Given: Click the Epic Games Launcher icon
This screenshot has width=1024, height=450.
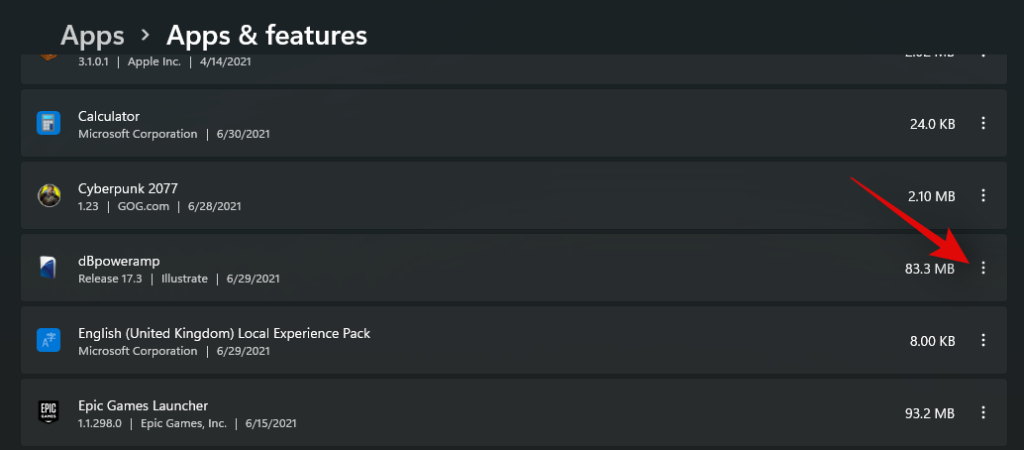Looking at the screenshot, I should pos(49,413).
